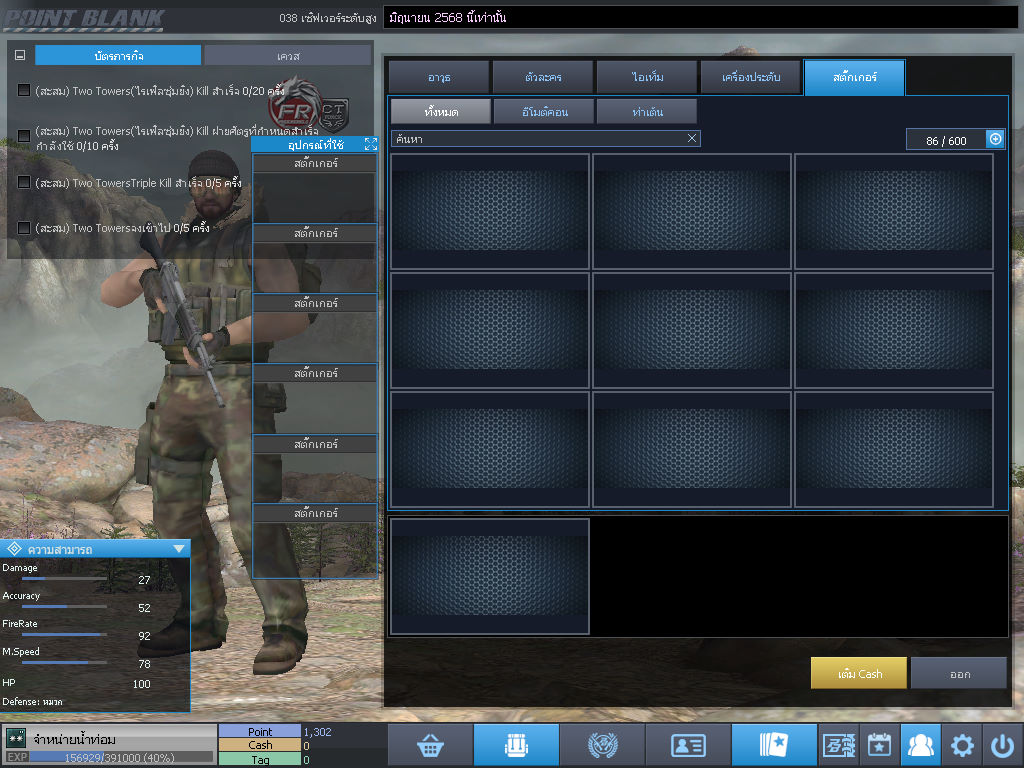This screenshot has height=768, width=1024.
Task: Open the shop basket icon
Action: click(430, 744)
